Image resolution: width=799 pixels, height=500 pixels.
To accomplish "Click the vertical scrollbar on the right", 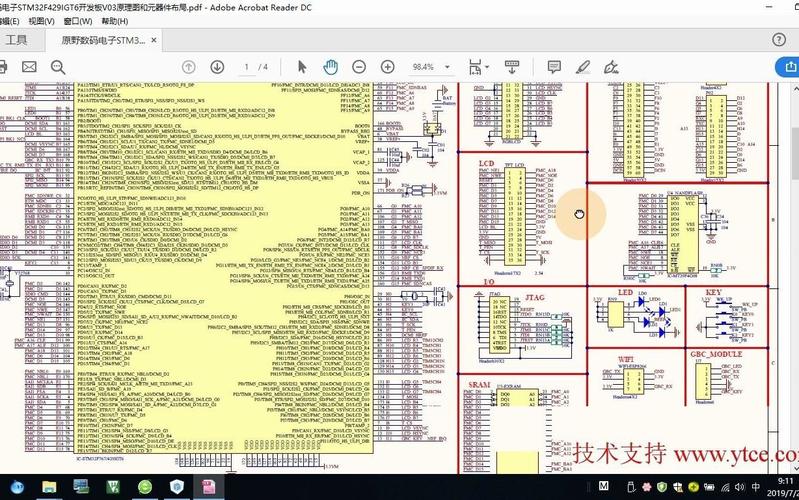I will click(795, 153).
